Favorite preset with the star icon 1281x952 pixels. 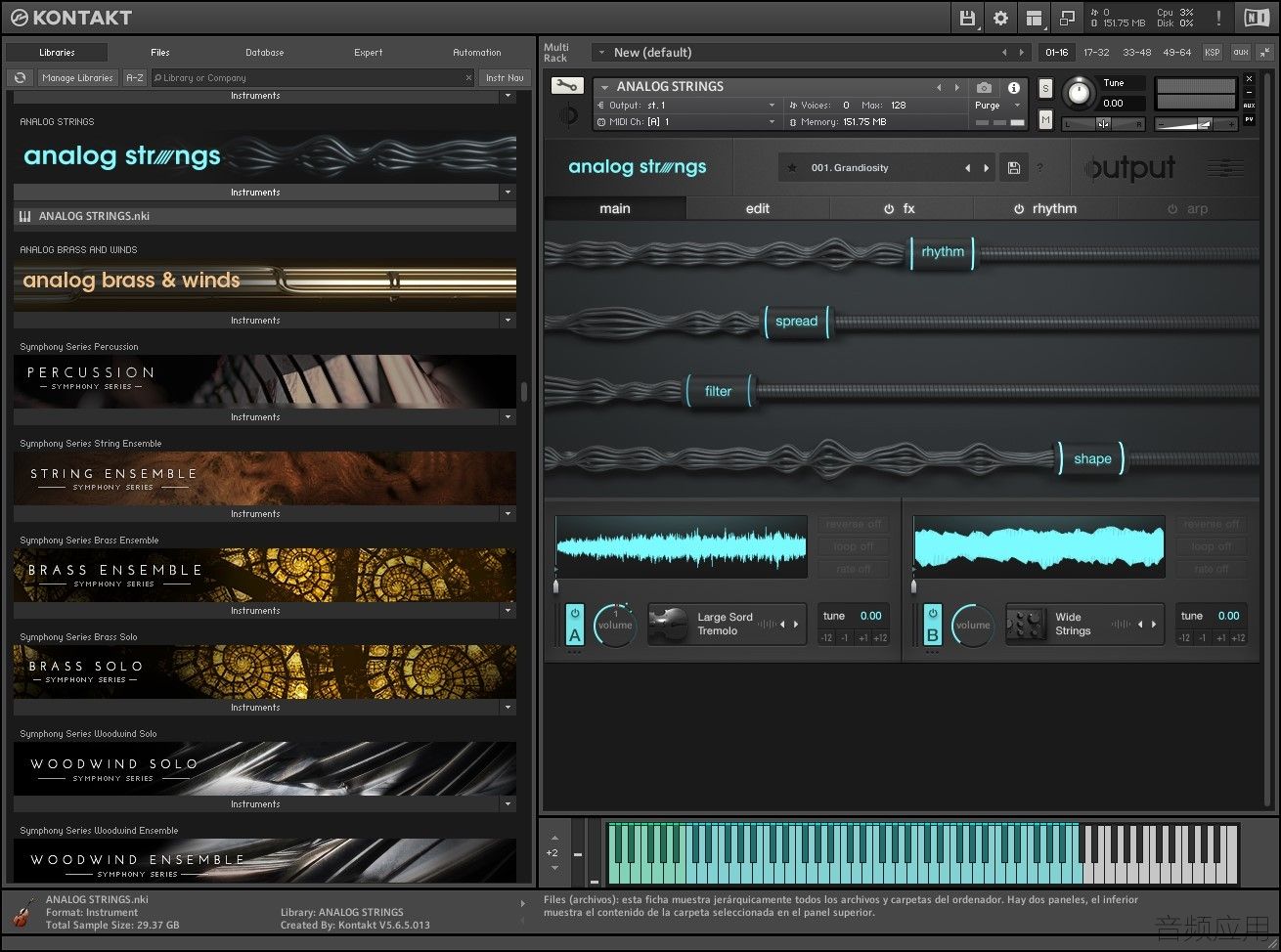tap(792, 168)
